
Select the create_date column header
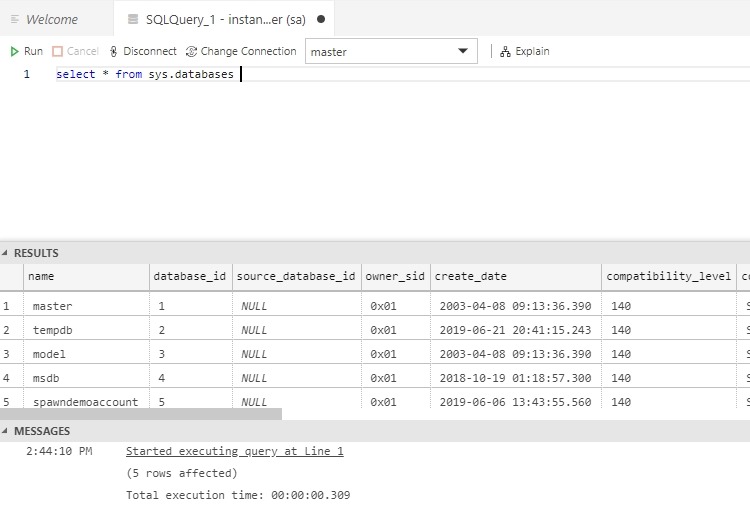click(470, 276)
